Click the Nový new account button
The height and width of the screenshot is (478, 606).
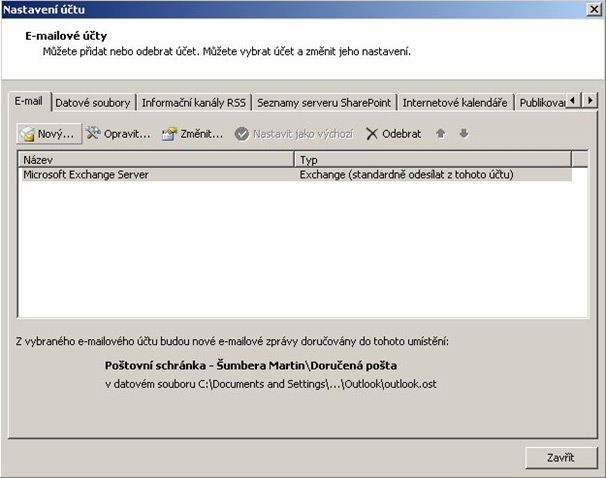pos(47,133)
